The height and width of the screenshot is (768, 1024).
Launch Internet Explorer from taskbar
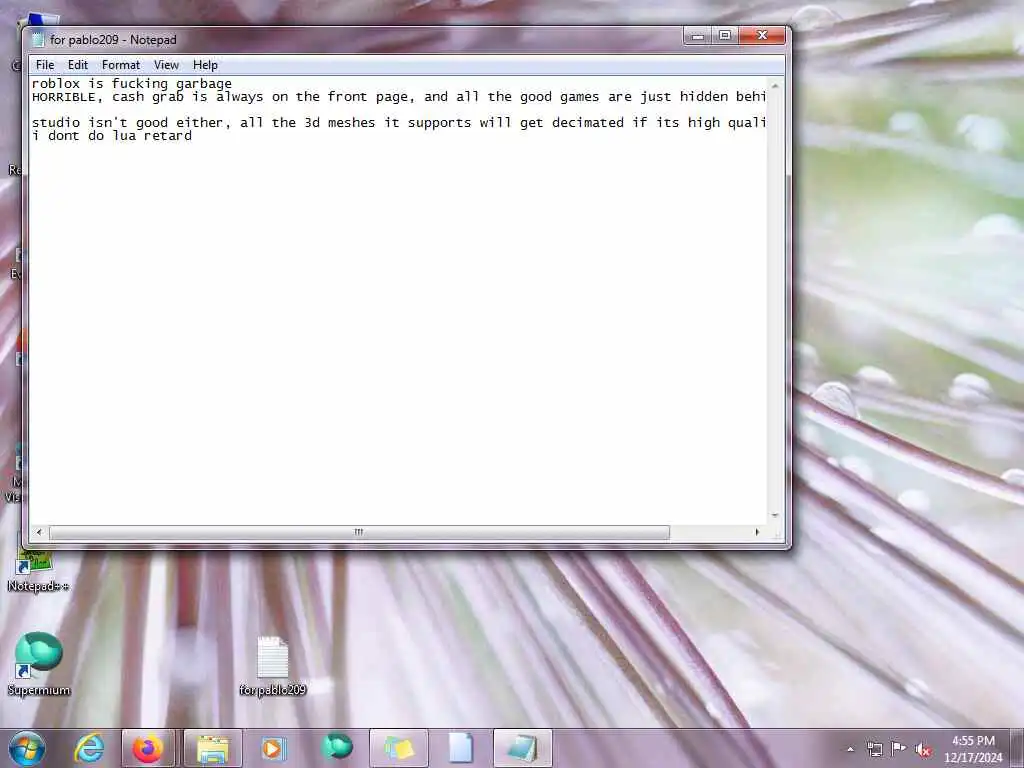89,748
